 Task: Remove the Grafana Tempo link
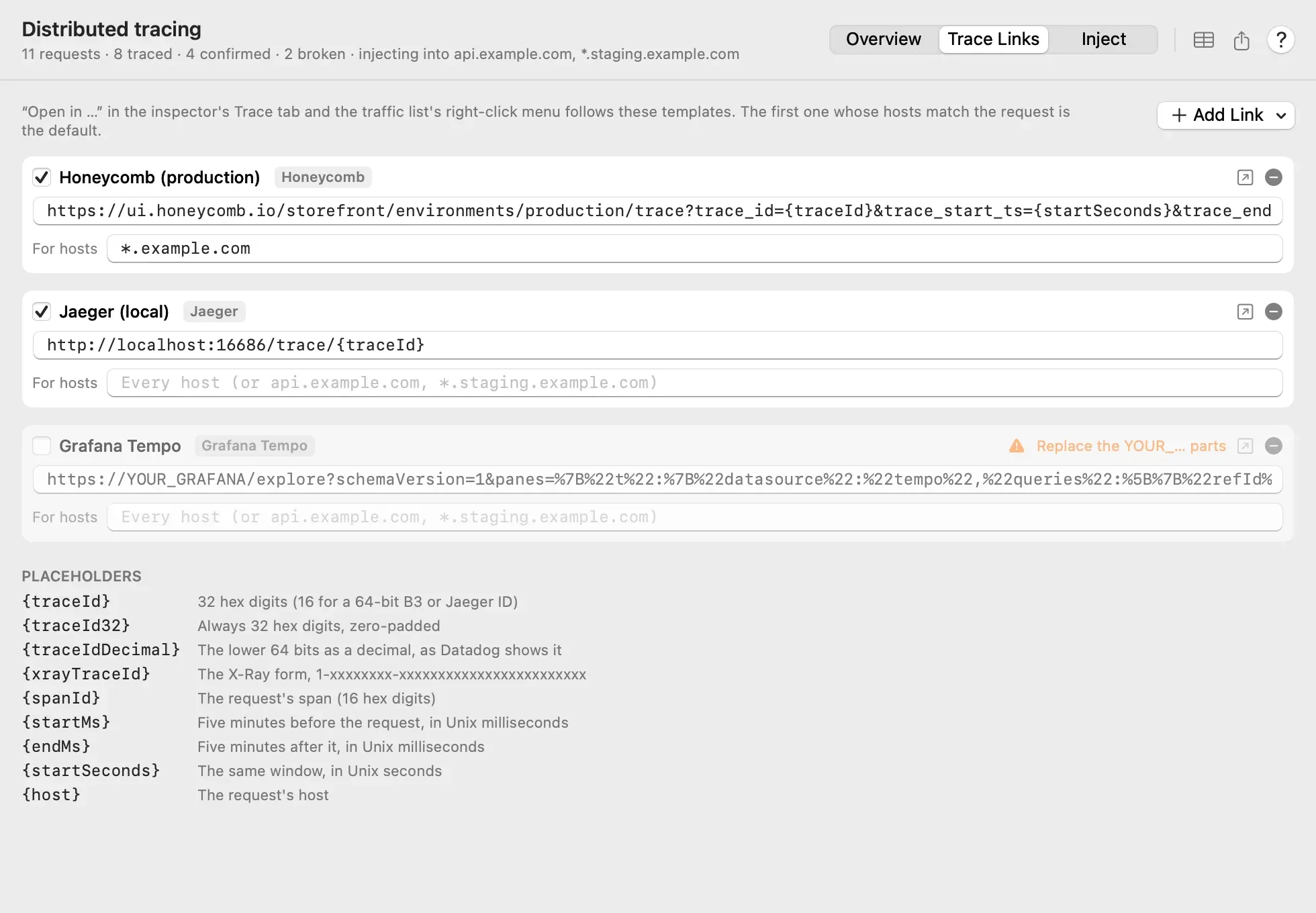tap(1273, 446)
